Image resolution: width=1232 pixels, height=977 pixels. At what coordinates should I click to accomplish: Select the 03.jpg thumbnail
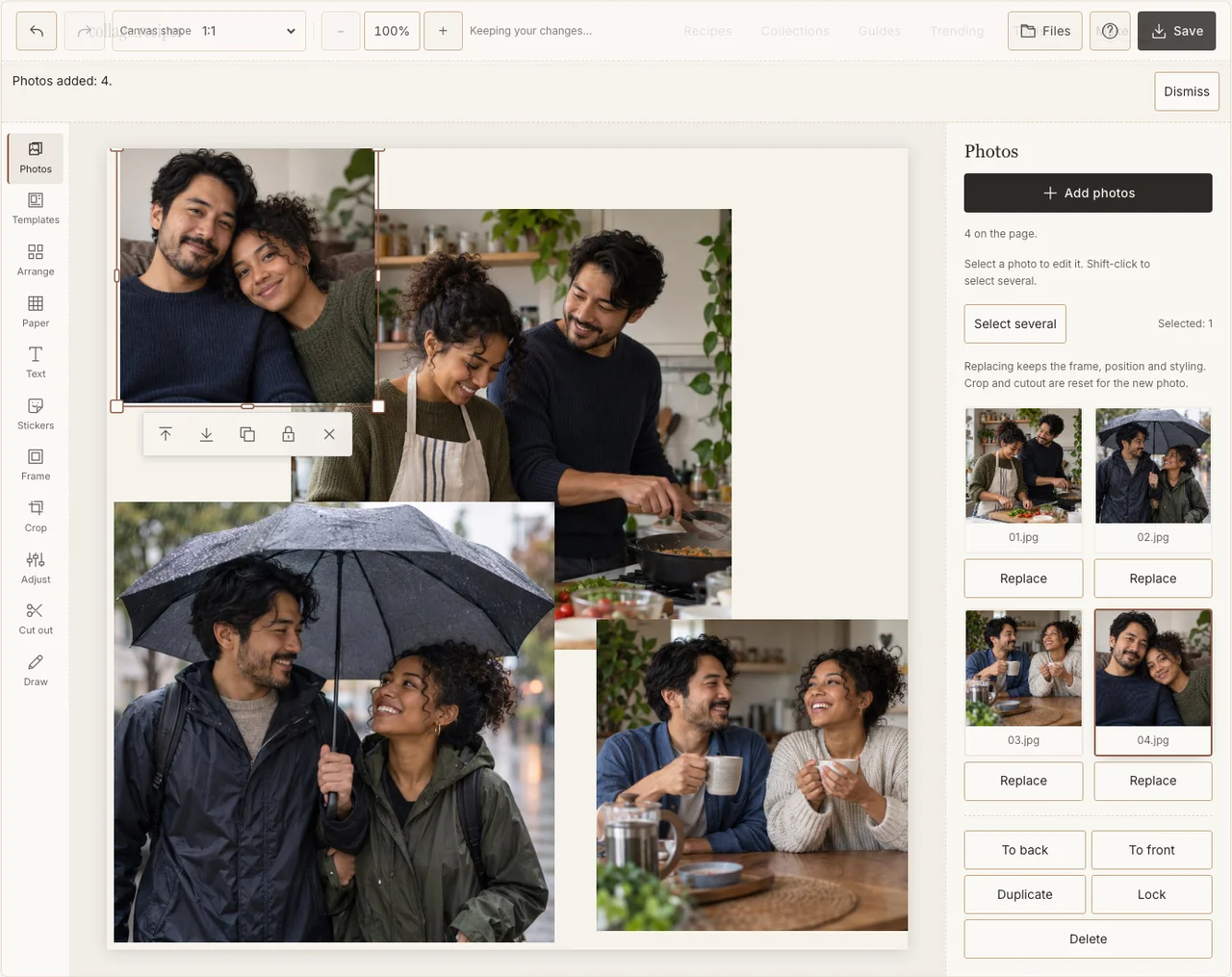tap(1023, 681)
